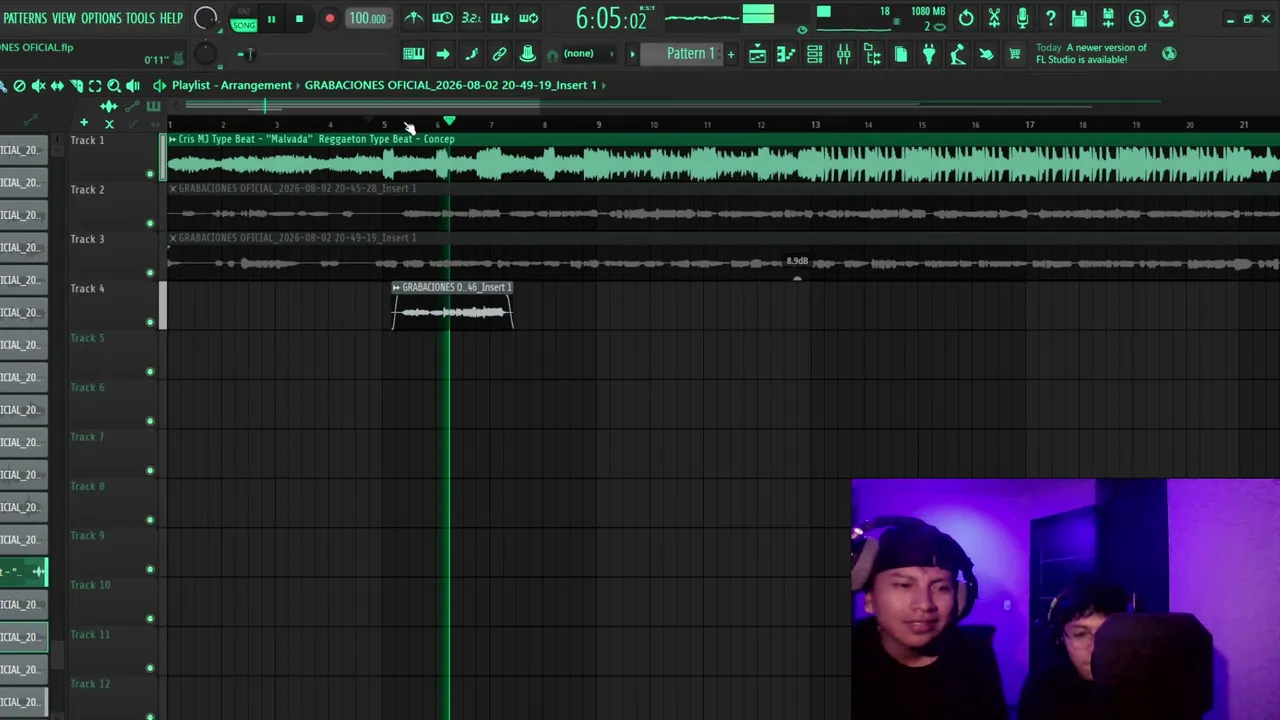Open the online news globe icon
This screenshot has width=1280, height=720.
pos(1169,54)
